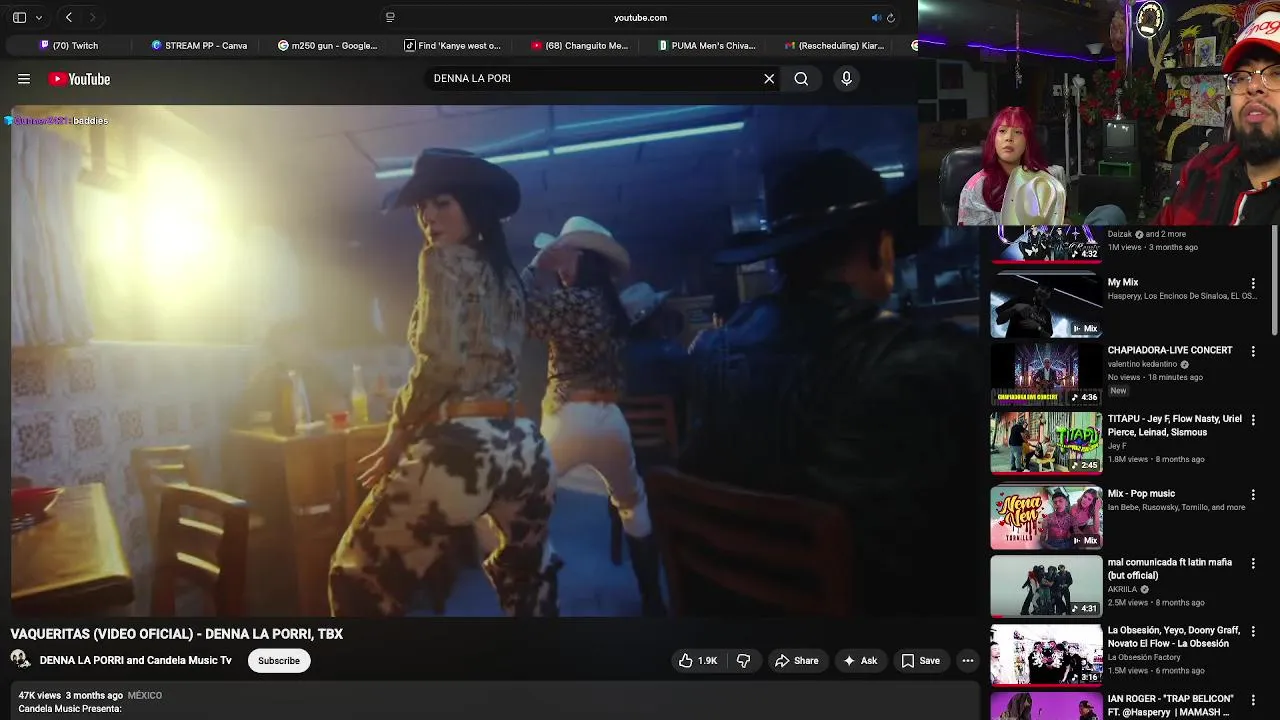The width and height of the screenshot is (1280, 720).
Task: Switch to PUMA Men's Chiva... tab
Action: (x=707, y=45)
